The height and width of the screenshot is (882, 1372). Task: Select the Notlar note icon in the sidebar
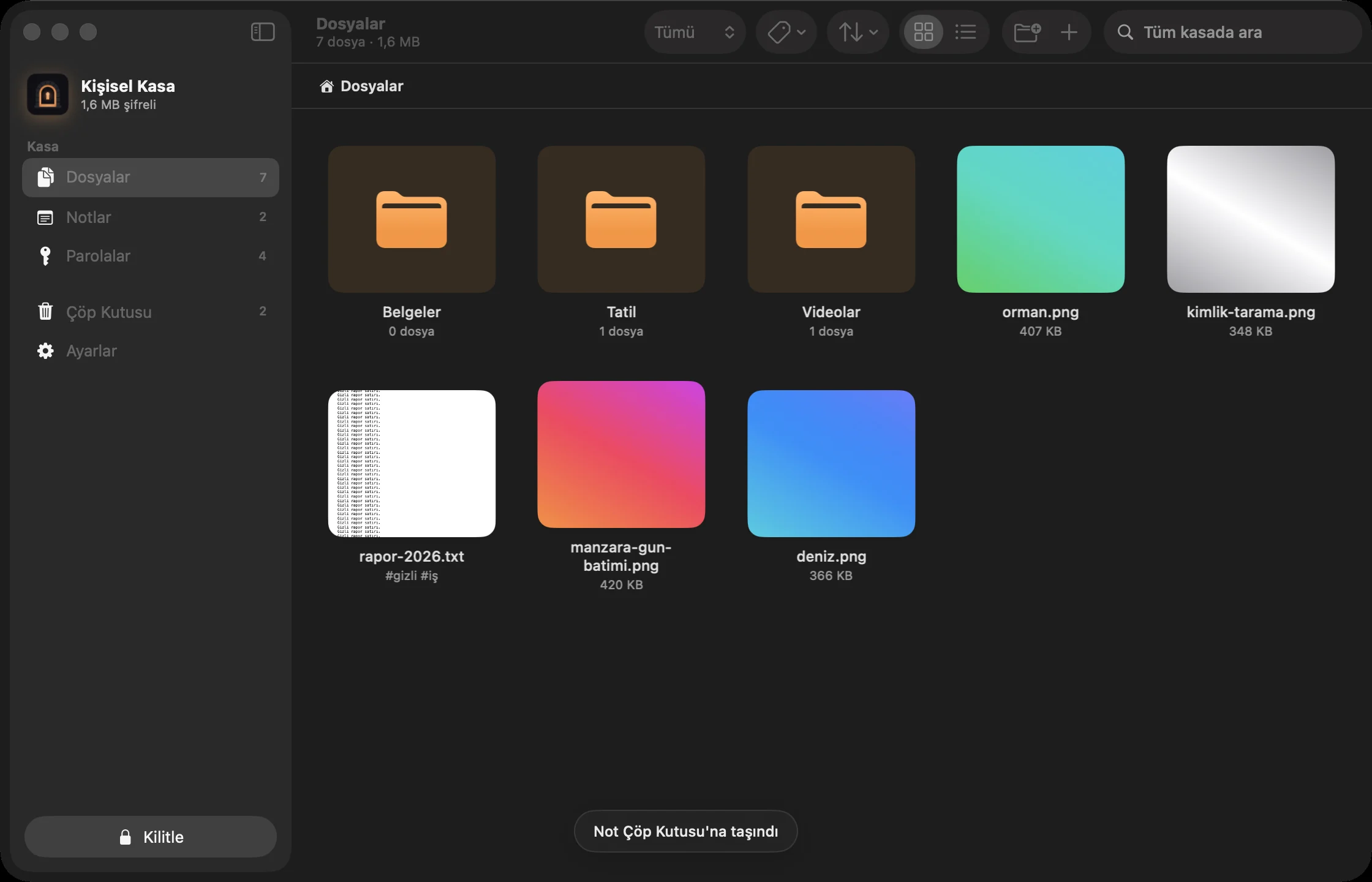coord(45,217)
